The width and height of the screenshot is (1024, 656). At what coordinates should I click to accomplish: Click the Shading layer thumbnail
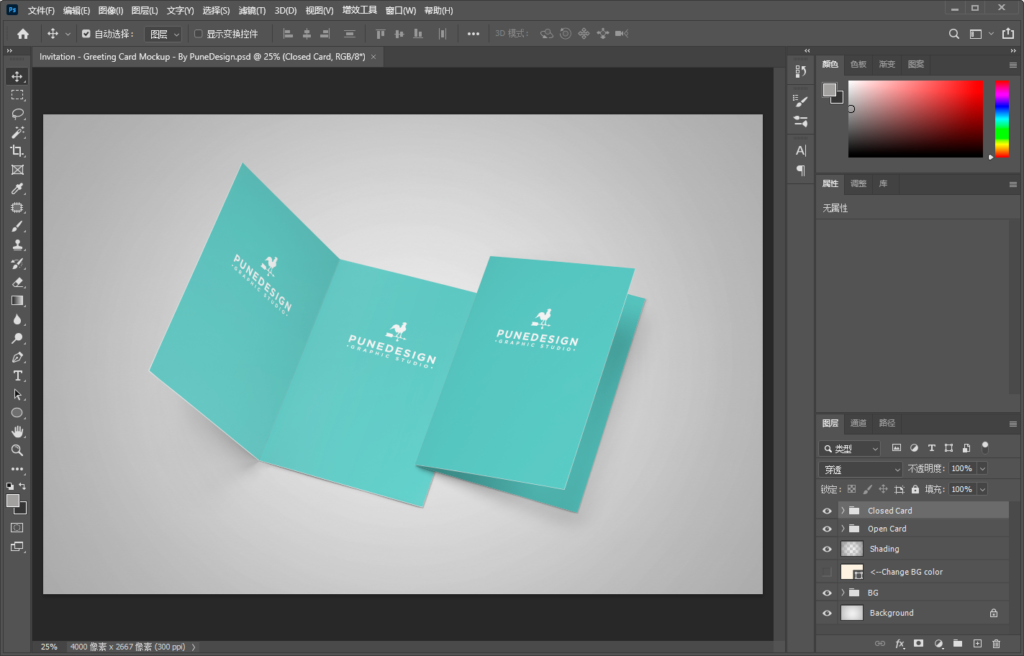click(x=852, y=549)
